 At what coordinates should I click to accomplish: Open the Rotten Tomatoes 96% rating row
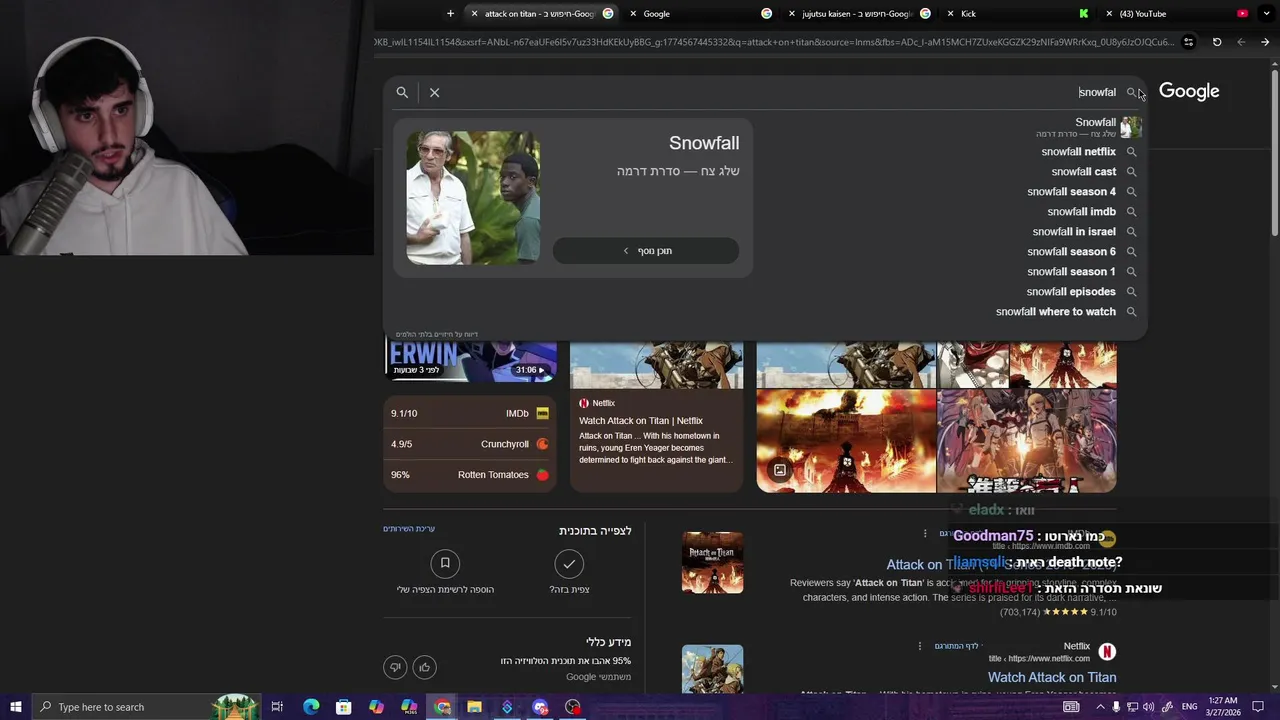470,475
